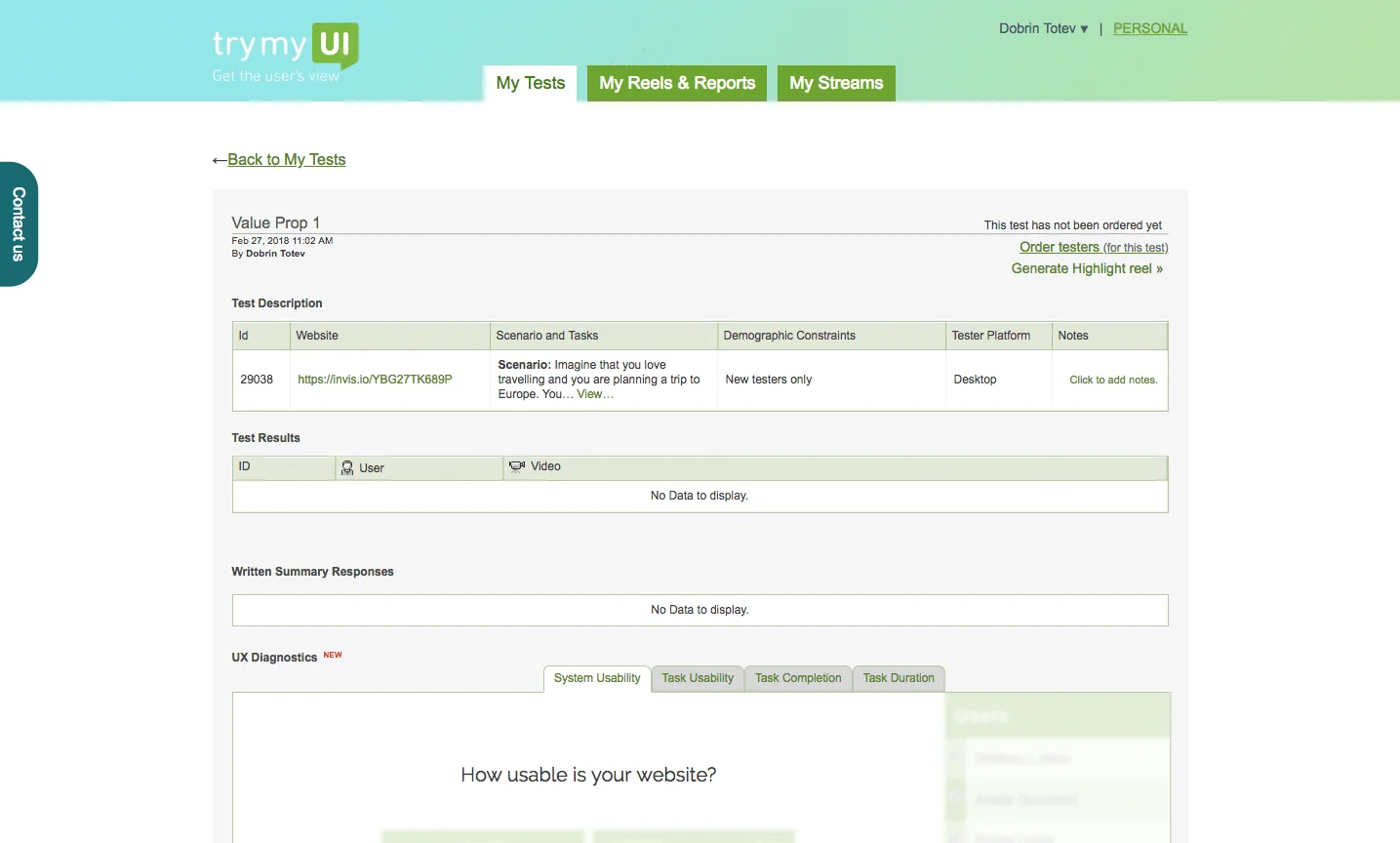
Task: Click the PERSONAL plan link
Action: click(x=1150, y=28)
